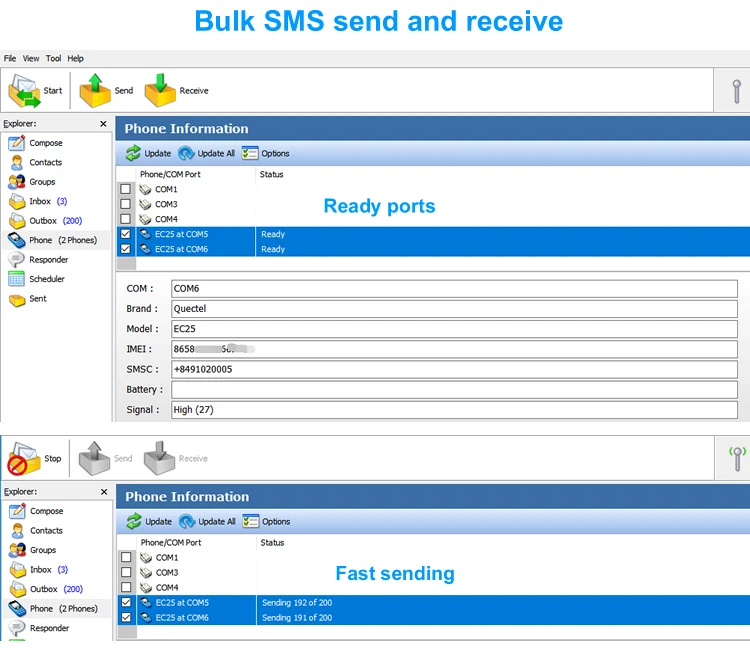Screen dimensions: 750x654
Task: Click the Send icon next to Start
Action: (x=95, y=91)
